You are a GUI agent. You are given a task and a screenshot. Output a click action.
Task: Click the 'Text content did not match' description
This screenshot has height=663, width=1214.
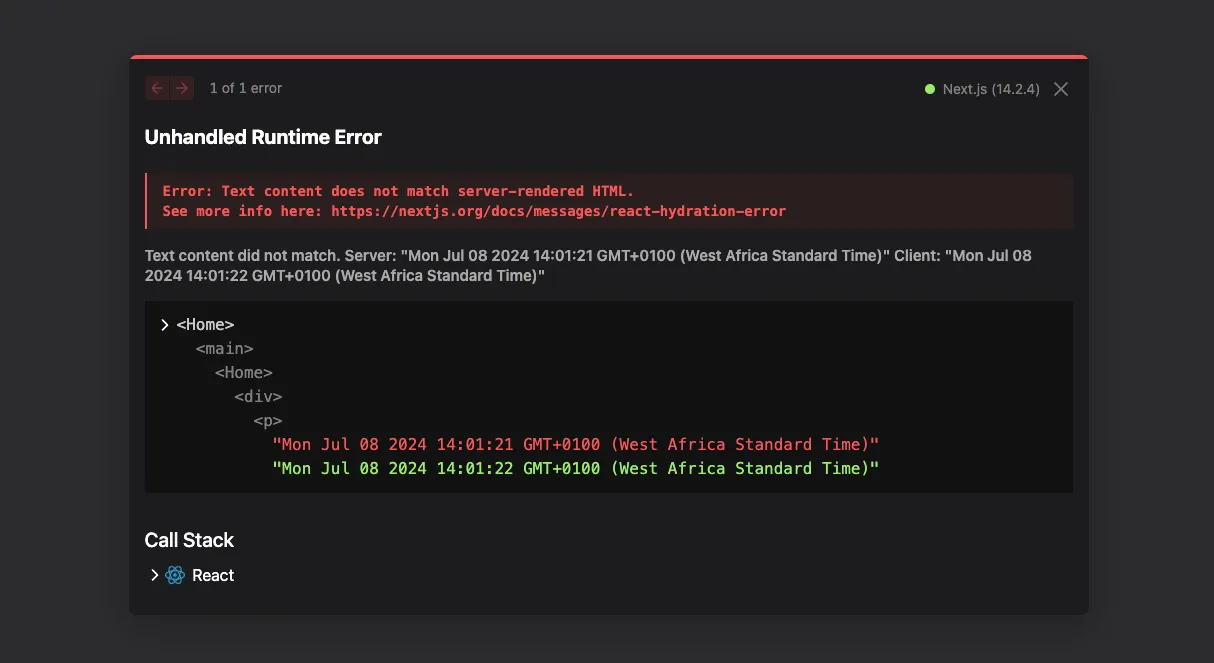click(x=588, y=265)
